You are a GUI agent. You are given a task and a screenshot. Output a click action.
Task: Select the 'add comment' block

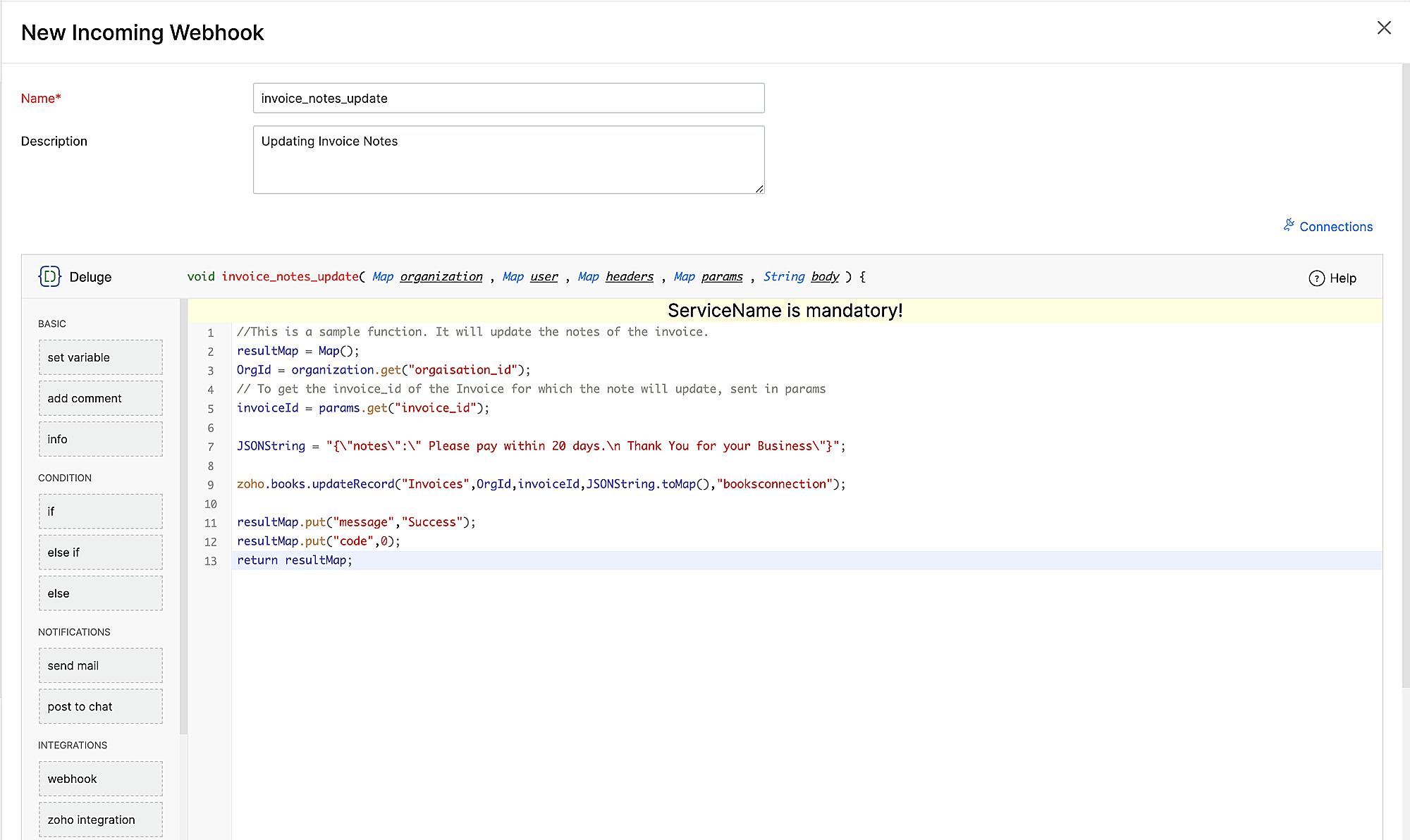click(x=100, y=398)
